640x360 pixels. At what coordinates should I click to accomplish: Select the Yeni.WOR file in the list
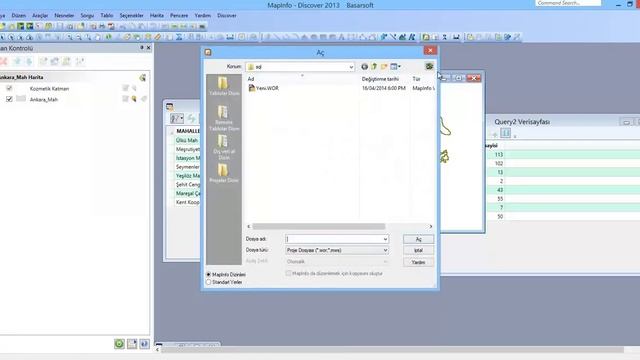pos(264,88)
